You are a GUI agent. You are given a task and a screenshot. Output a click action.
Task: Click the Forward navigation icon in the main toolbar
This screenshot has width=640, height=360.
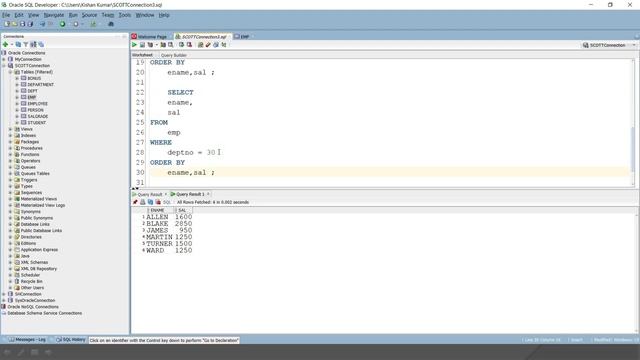76,24
